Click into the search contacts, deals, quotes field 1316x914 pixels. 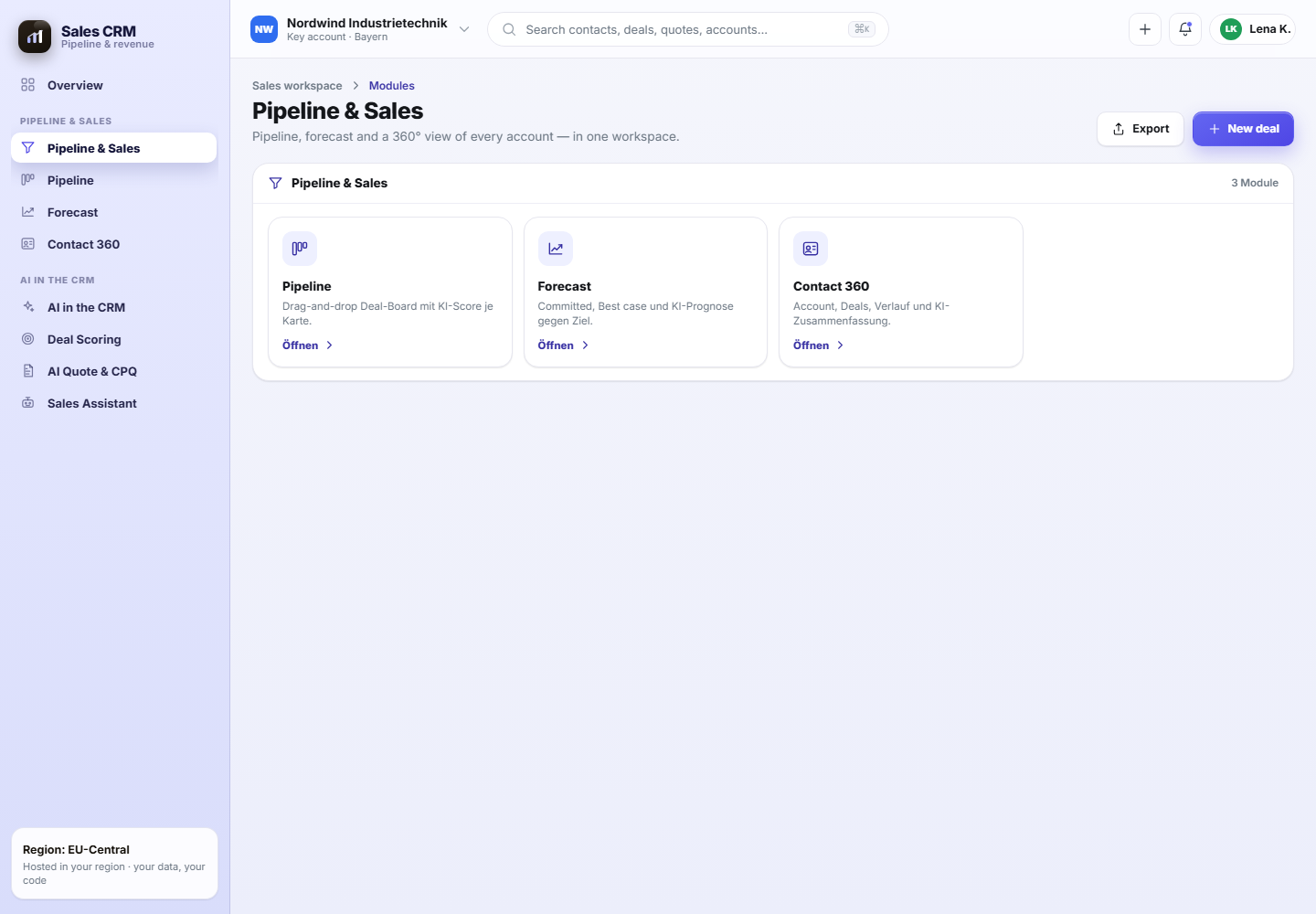(x=688, y=29)
